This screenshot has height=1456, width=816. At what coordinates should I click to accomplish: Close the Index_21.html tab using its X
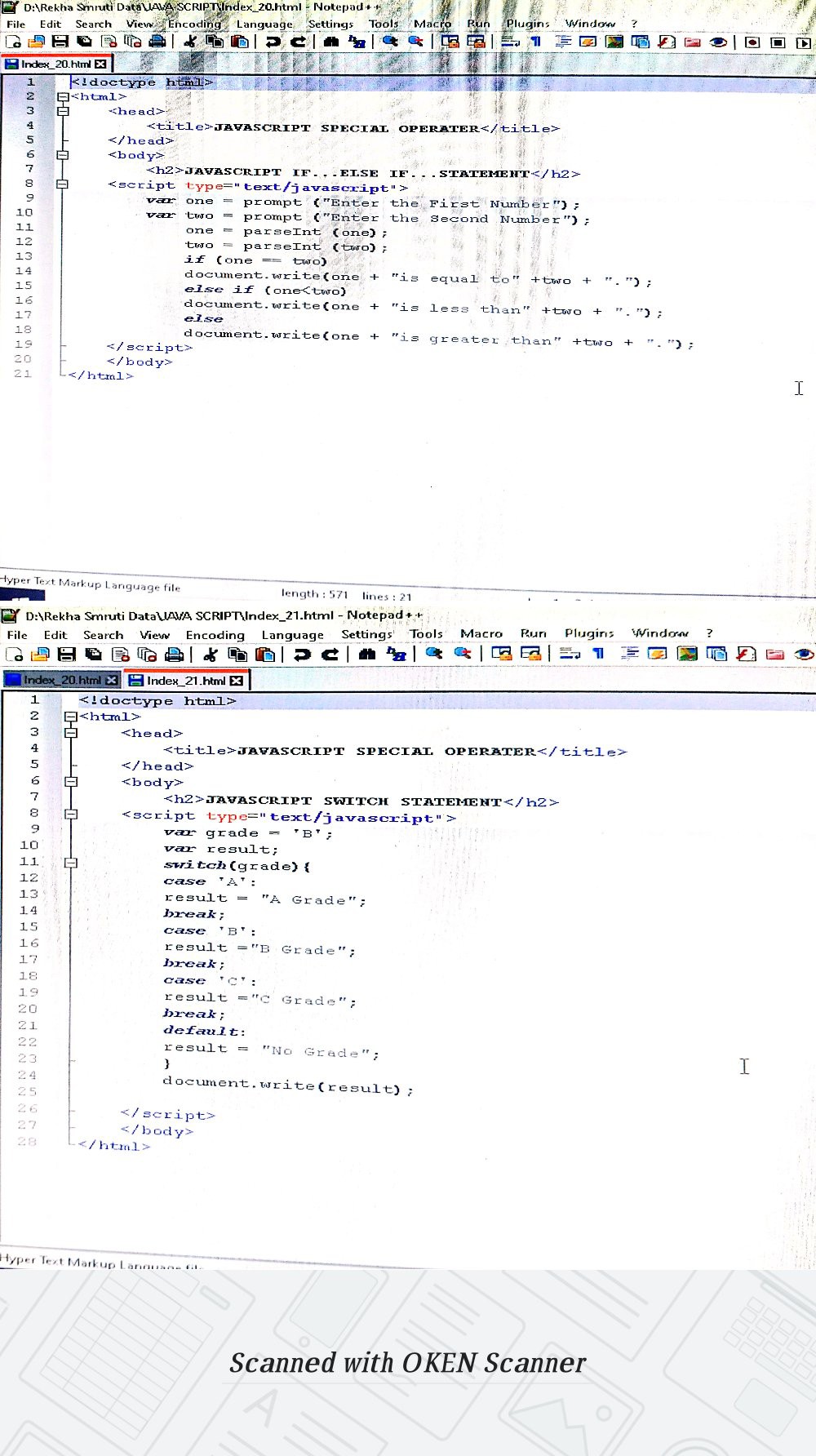coord(237,681)
